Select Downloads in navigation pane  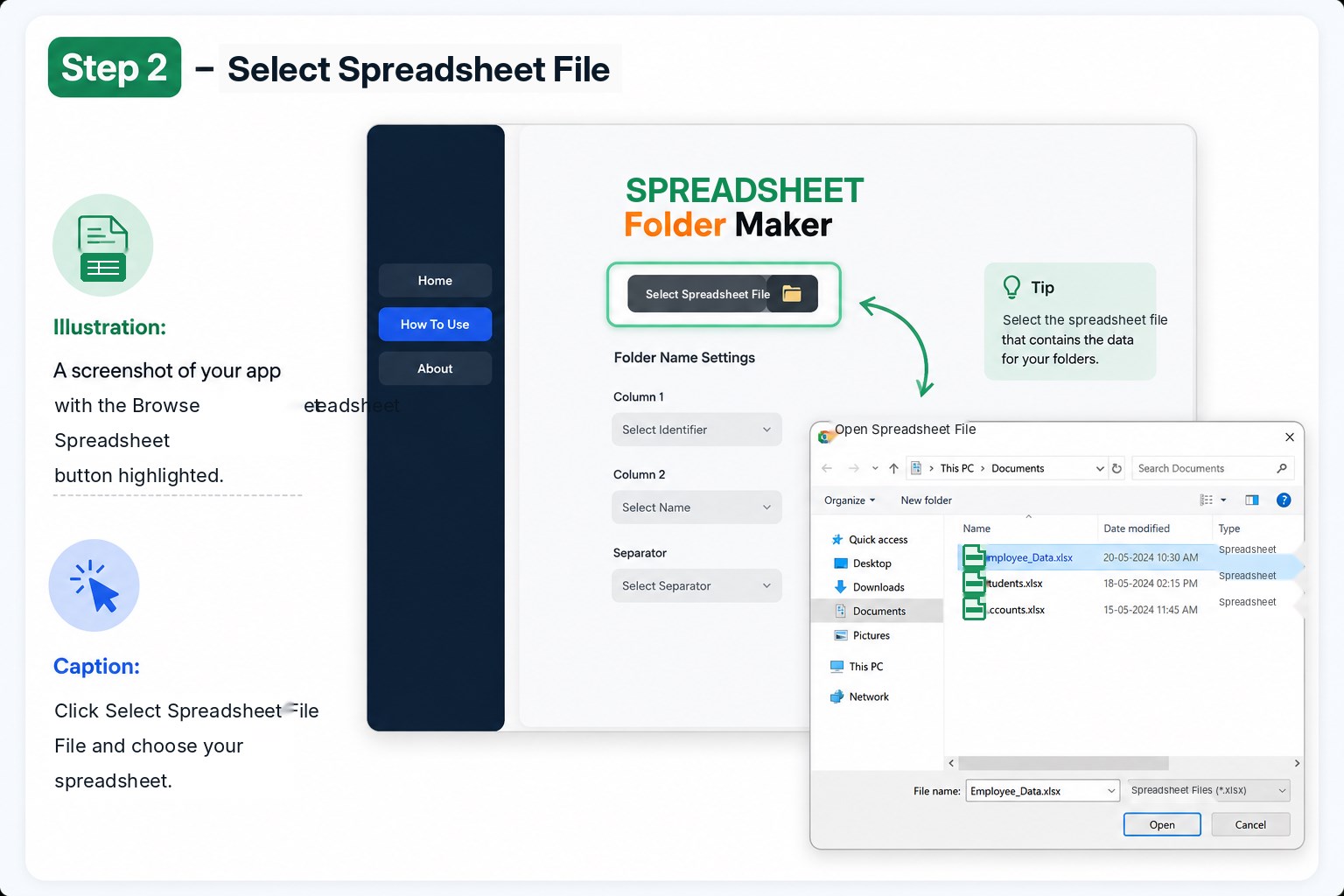869,587
